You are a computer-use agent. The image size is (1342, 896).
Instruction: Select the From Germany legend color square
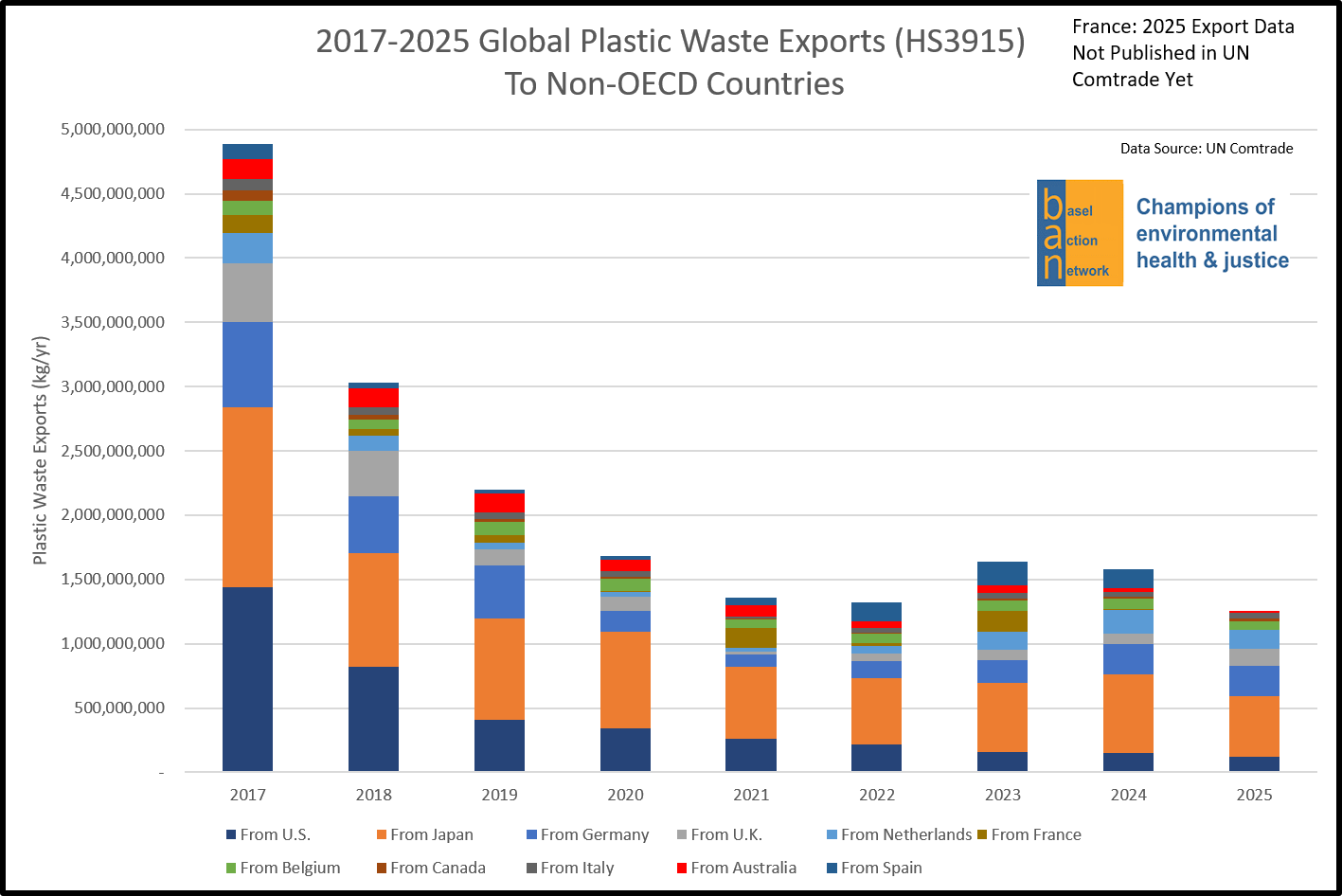click(532, 834)
